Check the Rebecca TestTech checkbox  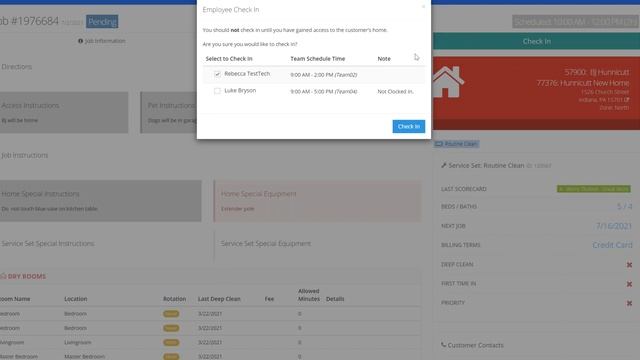click(217, 74)
